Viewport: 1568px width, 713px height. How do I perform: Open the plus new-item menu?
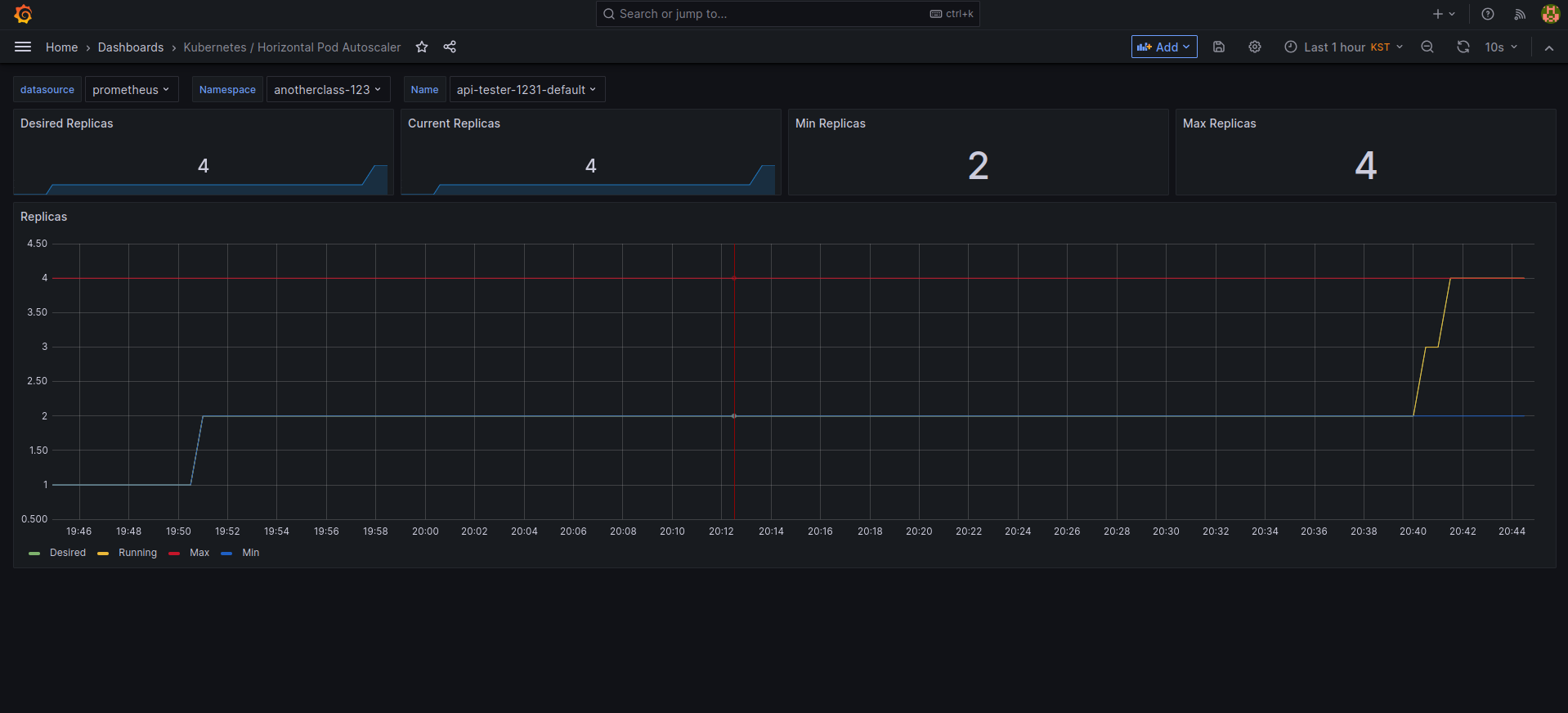click(x=1444, y=14)
